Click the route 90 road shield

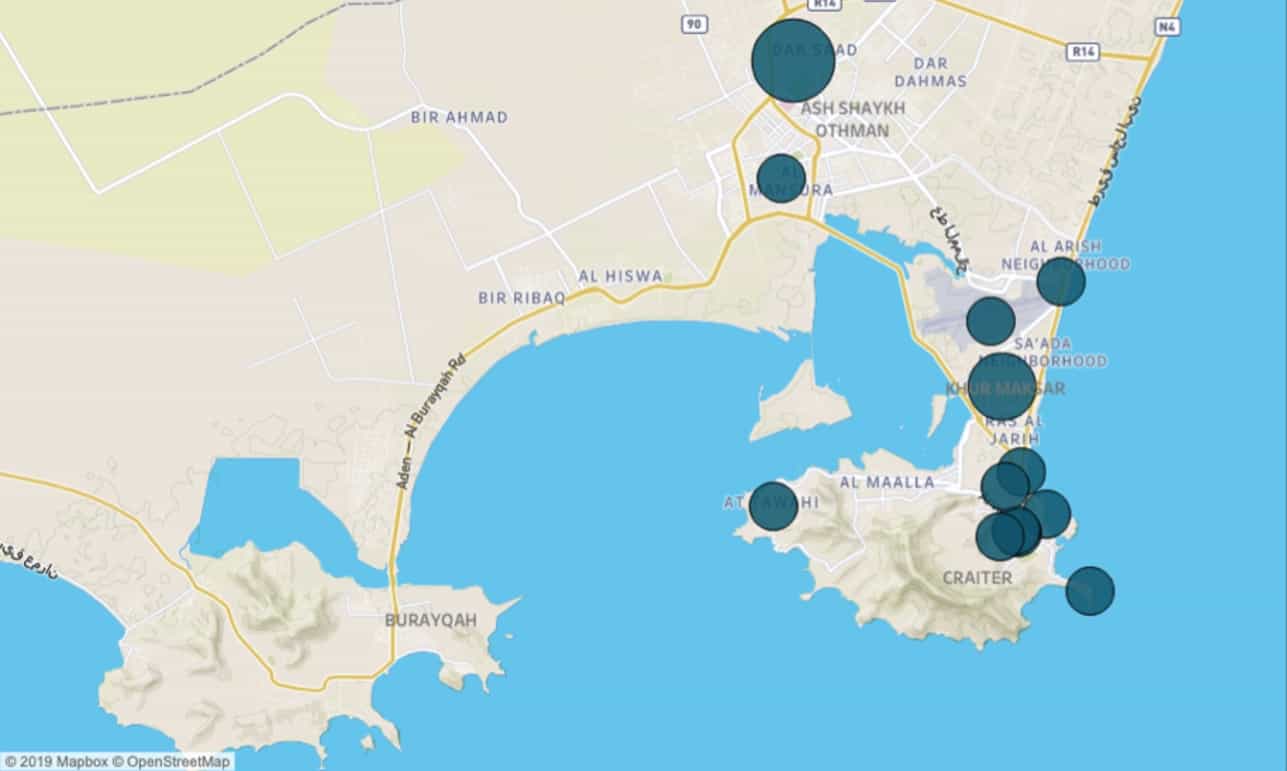pyautogui.click(x=692, y=23)
